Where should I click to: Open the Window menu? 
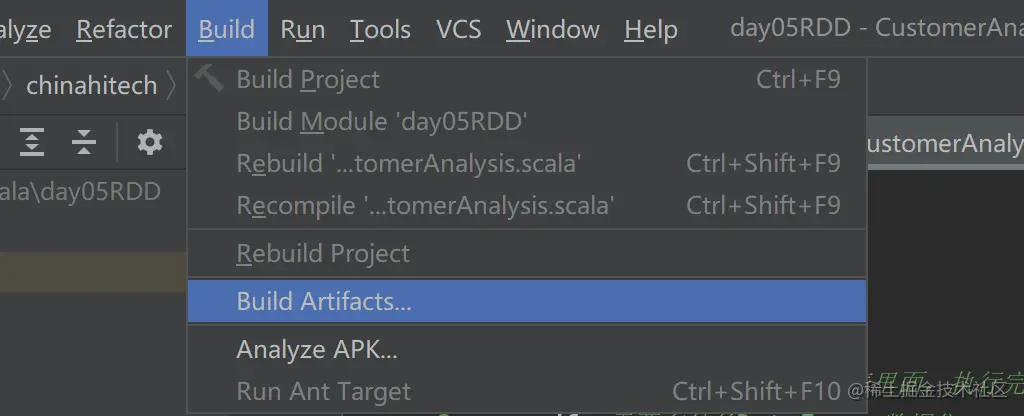click(552, 29)
